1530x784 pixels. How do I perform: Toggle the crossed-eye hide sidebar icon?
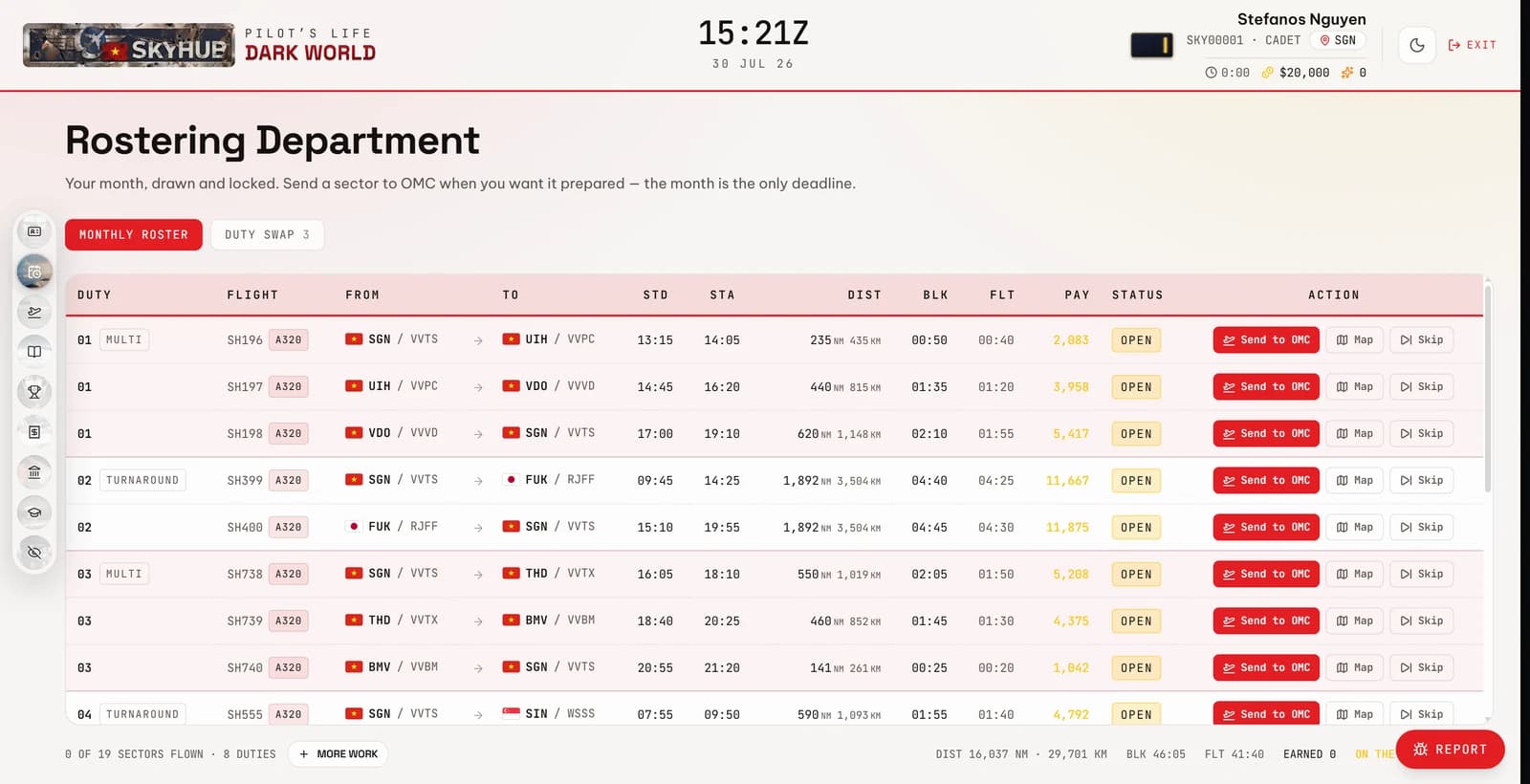tap(34, 553)
